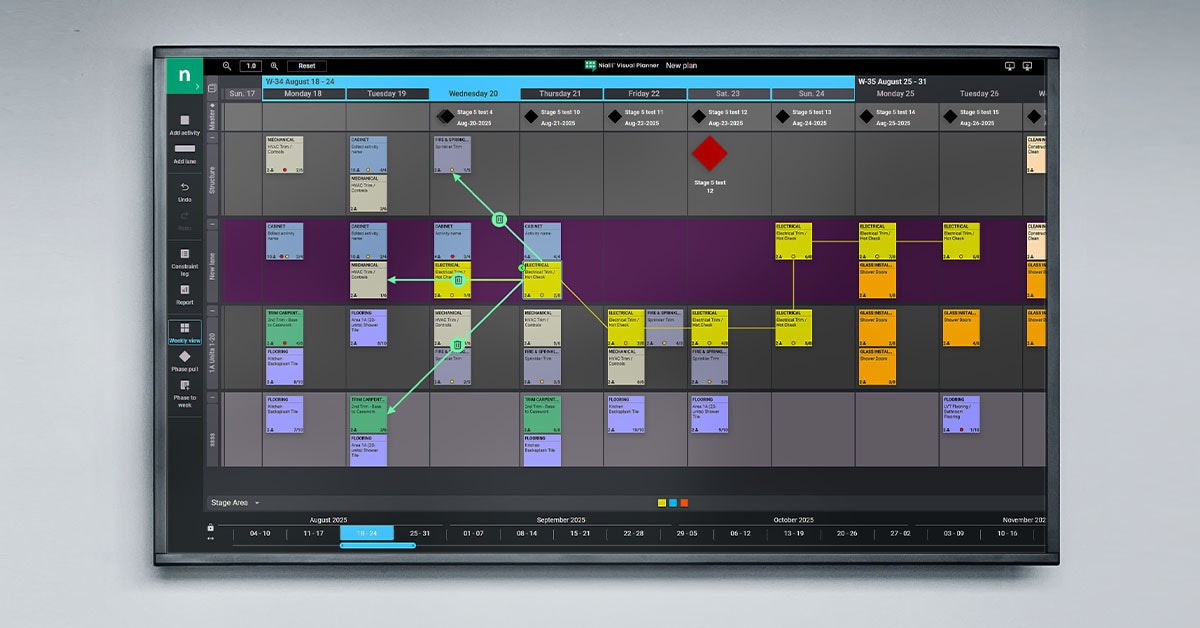Click the zoom-in magnifier icon
1200x628 pixels.
click(273, 66)
